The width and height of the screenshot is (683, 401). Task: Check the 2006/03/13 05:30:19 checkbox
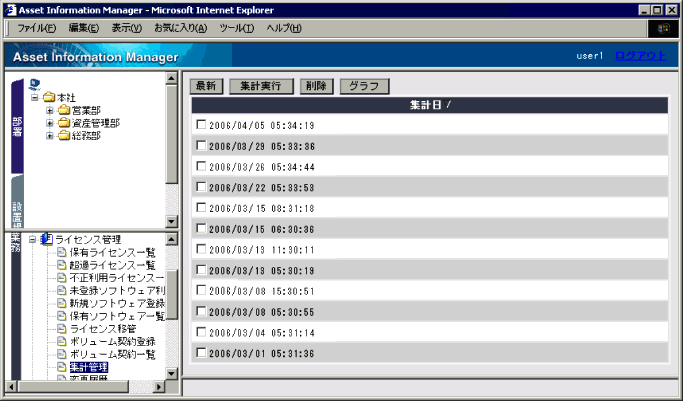pyautogui.click(x=201, y=270)
